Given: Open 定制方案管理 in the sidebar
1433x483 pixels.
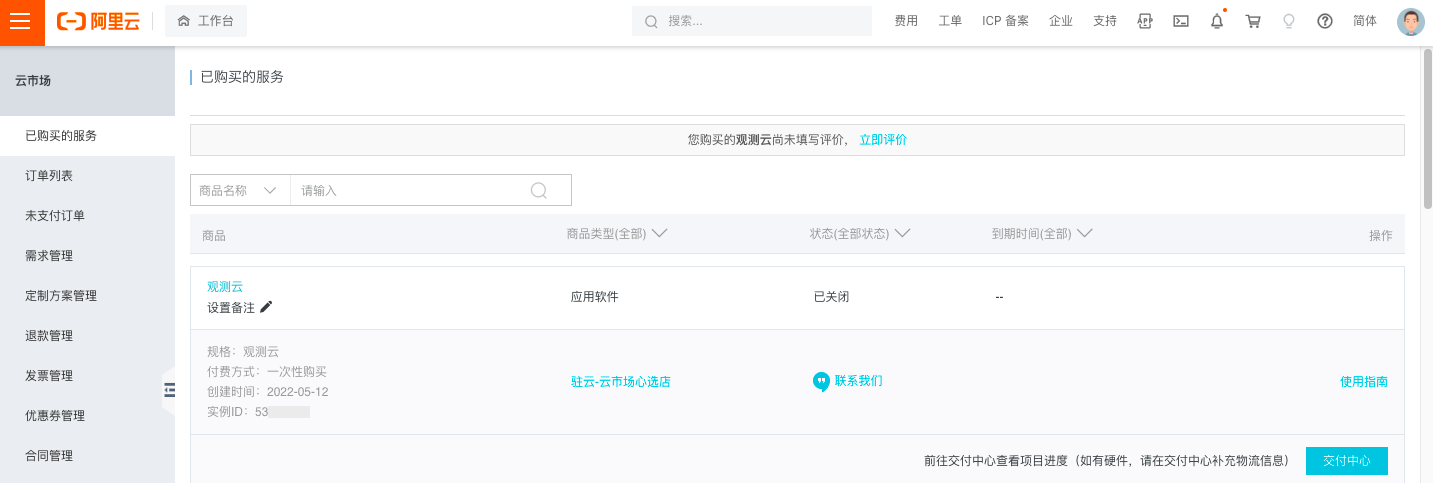Looking at the screenshot, I should pyautogui.click(x=87, y=296).
